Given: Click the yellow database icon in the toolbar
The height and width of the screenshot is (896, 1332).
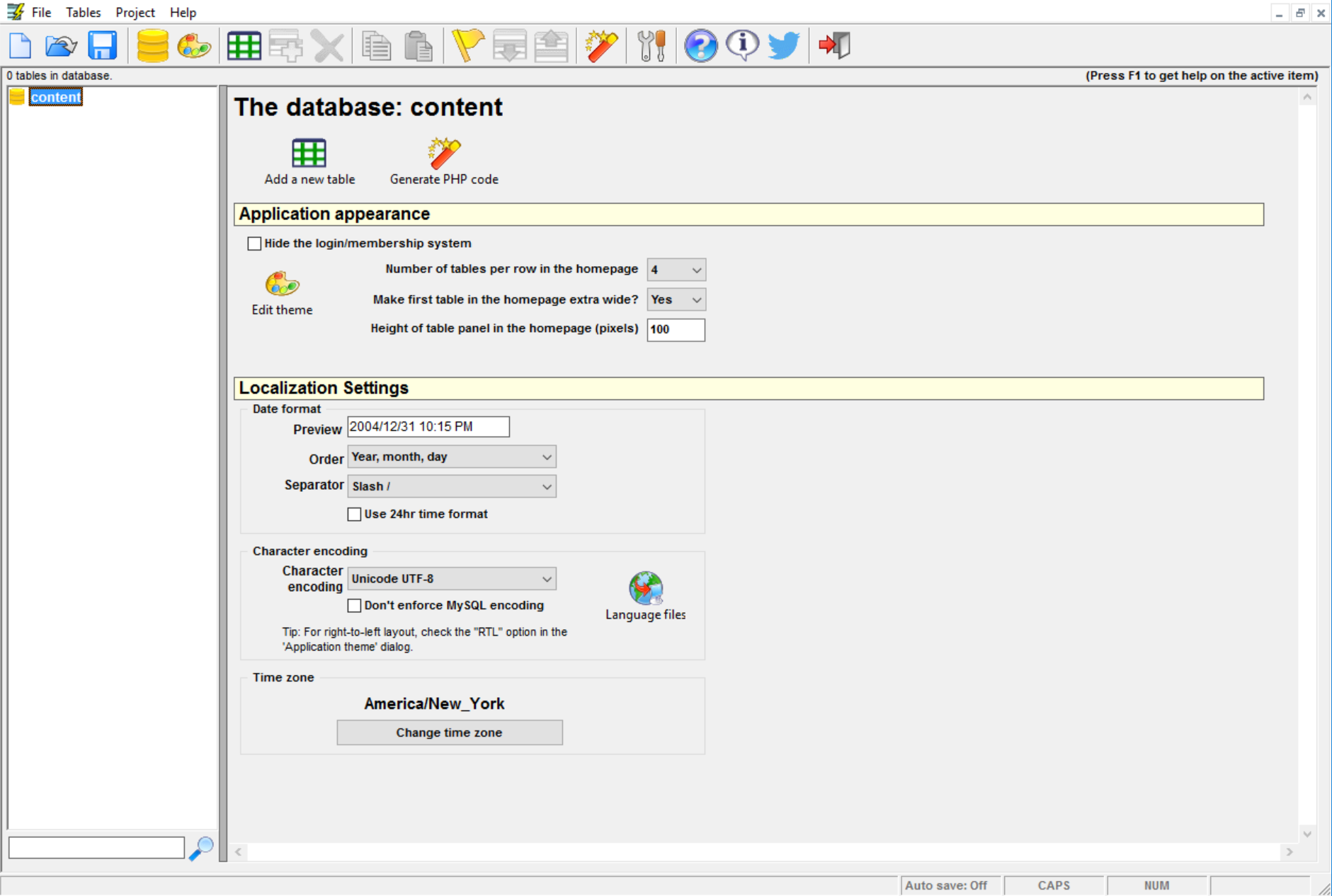Looking at the screenshot, I should tap(152, 46).
